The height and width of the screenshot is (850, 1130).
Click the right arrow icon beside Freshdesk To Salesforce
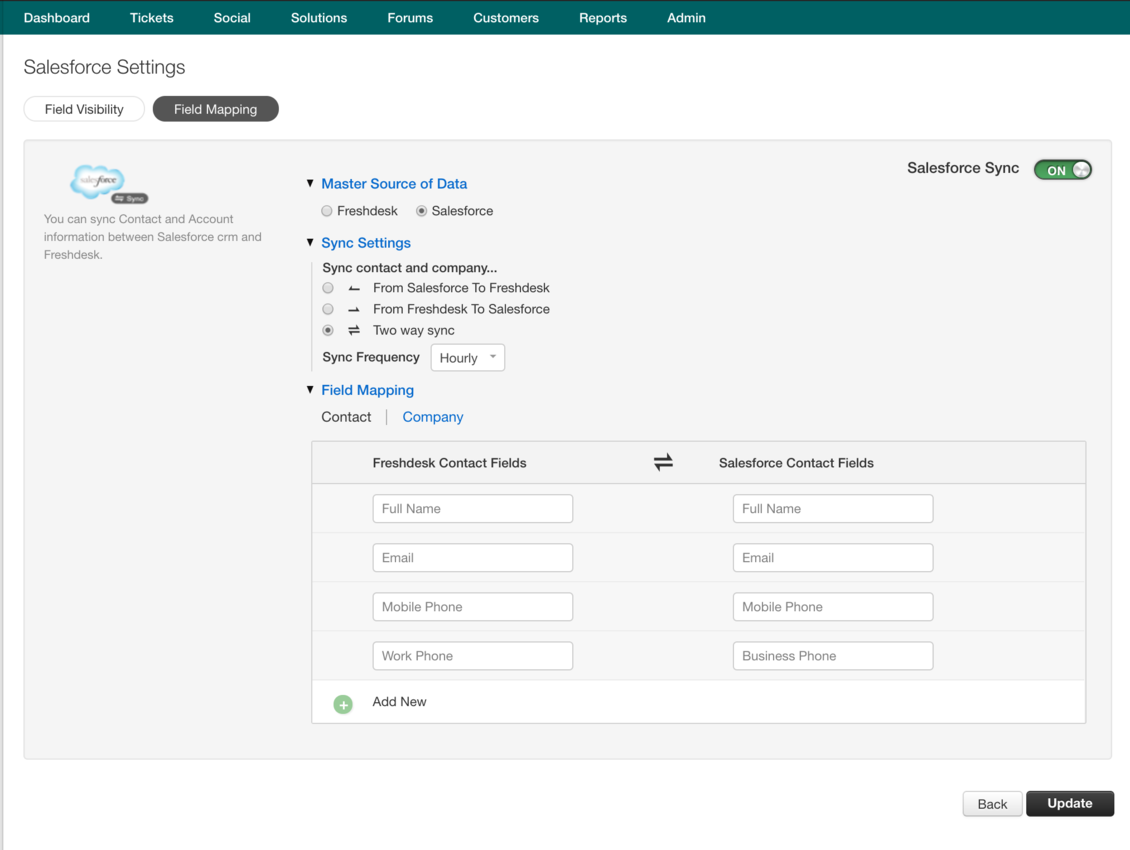coord(352,309)
